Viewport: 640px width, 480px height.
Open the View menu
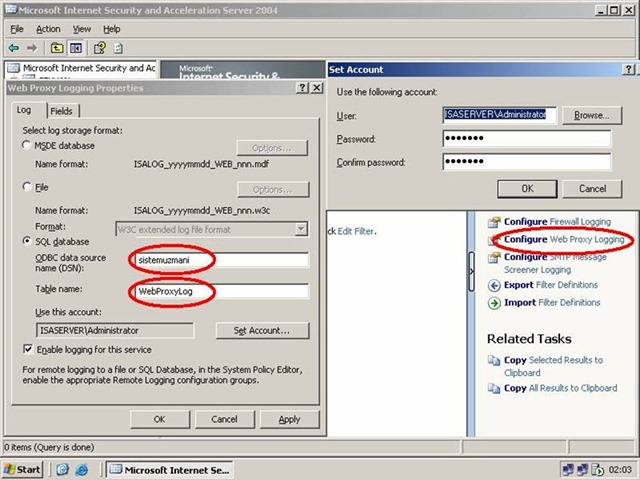82,29
